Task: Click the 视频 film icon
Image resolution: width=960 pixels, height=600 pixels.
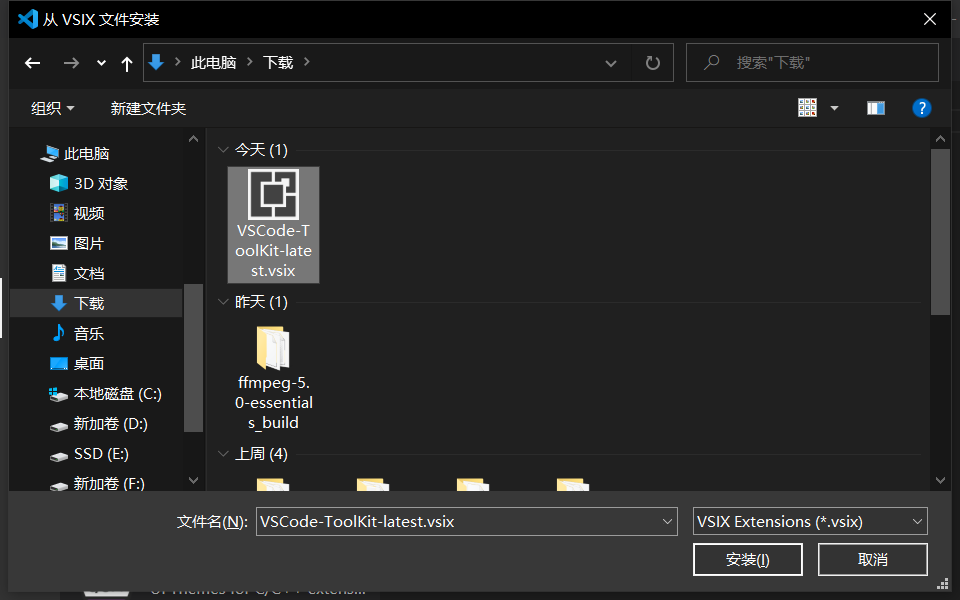Action: [59, 213]
